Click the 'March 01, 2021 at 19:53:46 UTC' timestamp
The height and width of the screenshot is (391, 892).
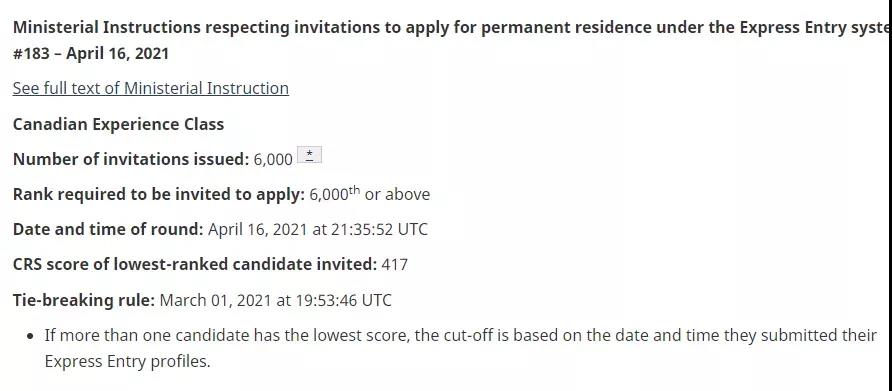[x=275, y=300]
